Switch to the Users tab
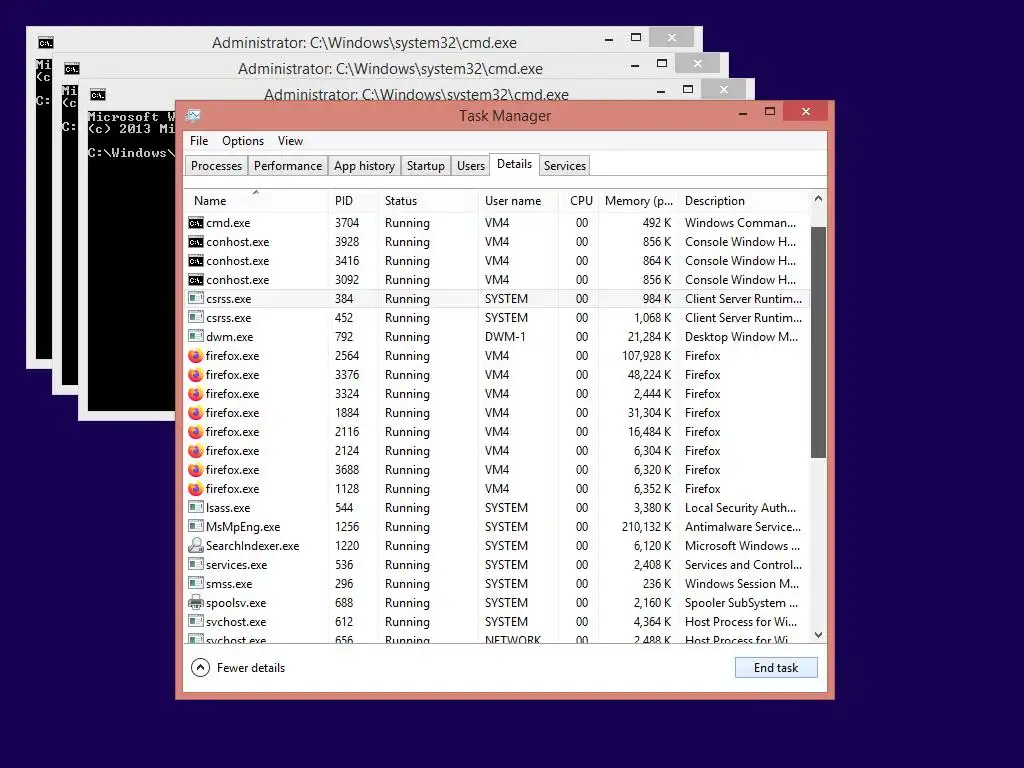1024x768 pixels. tap(471, 166)
